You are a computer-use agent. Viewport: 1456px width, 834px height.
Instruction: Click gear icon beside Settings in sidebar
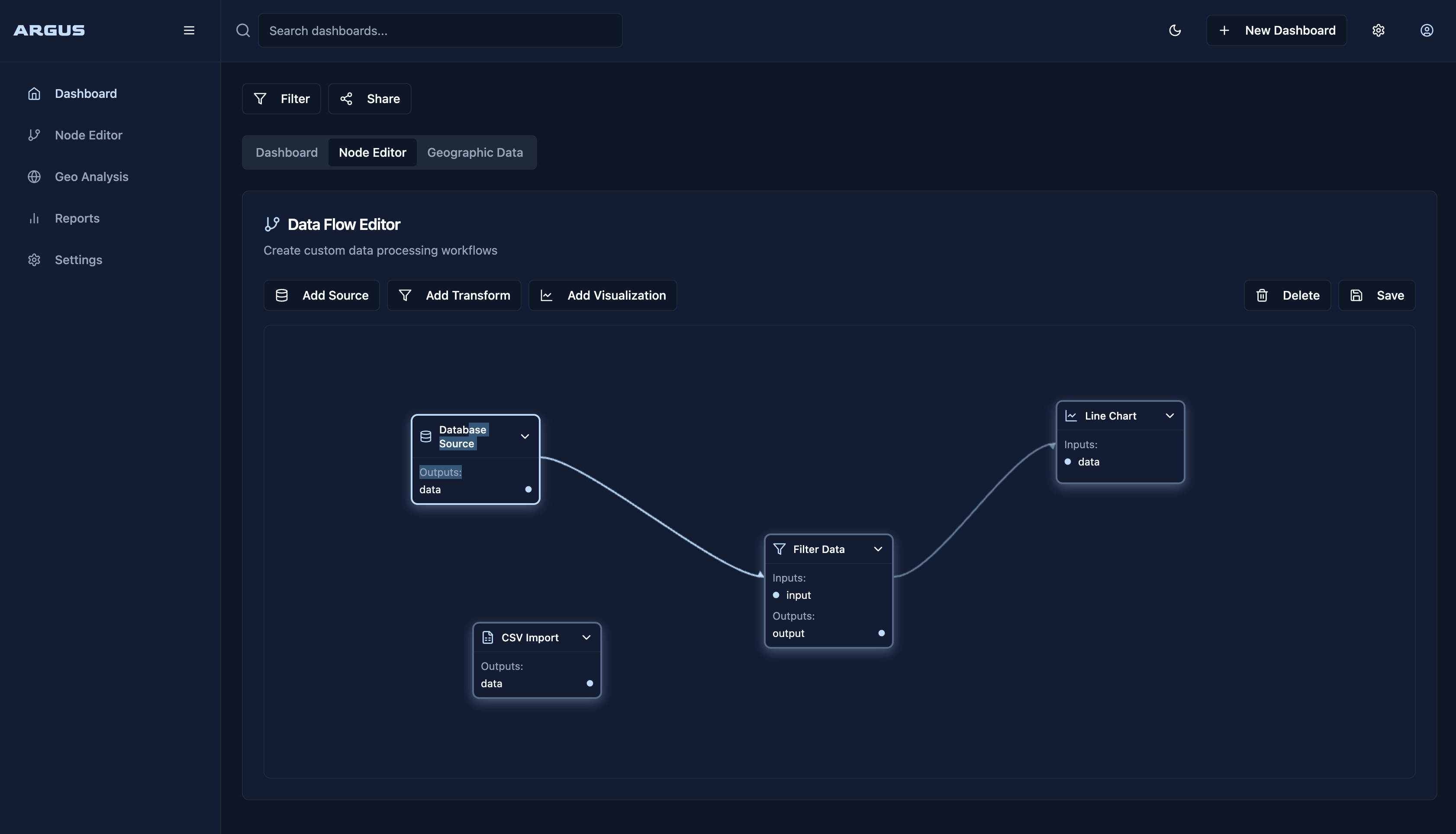pyautogui.click(x=34, y=260)
